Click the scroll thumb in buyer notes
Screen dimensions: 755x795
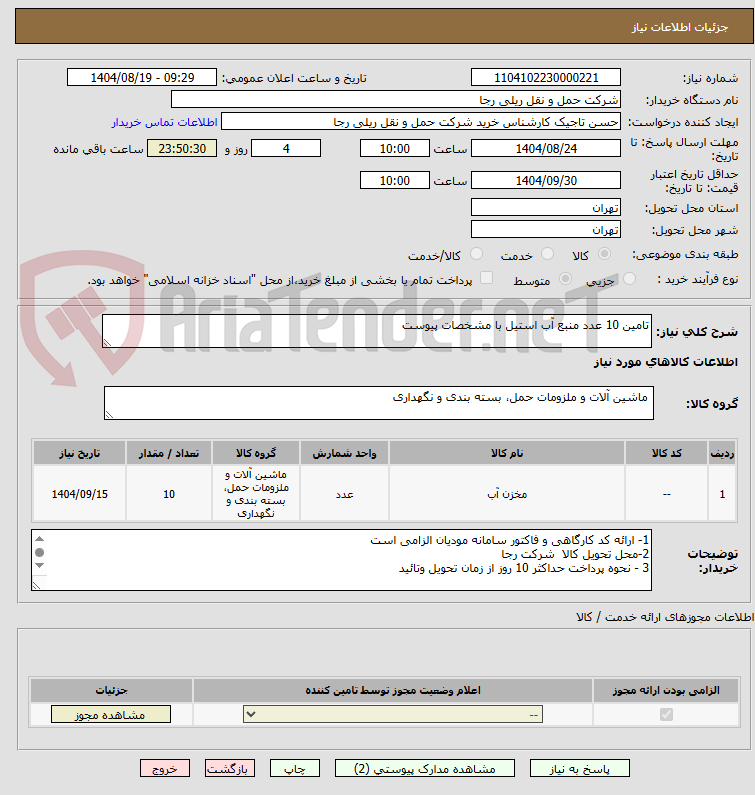coord(40,552)
